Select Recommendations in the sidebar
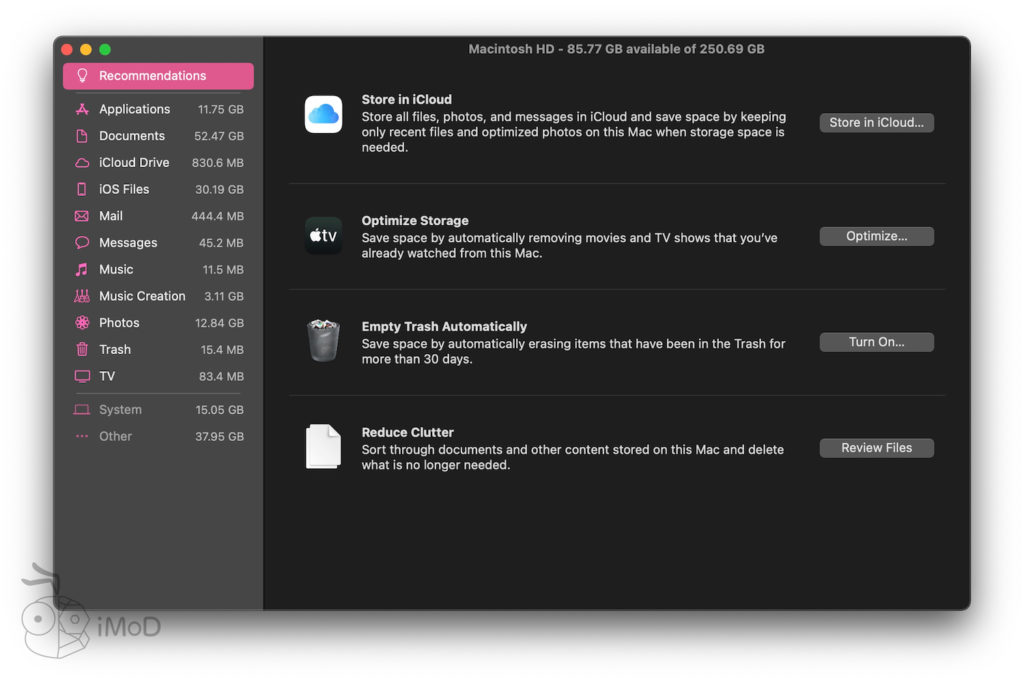The height and width of the screenshot is (681, 1024). pos(158,76)
